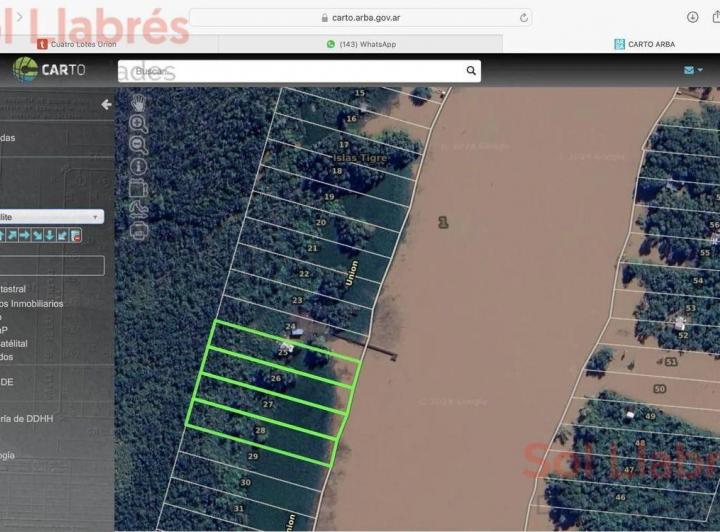Click the search magnifier icon
The height and width of the screenshot is (532, 720).
pos(471,71)
